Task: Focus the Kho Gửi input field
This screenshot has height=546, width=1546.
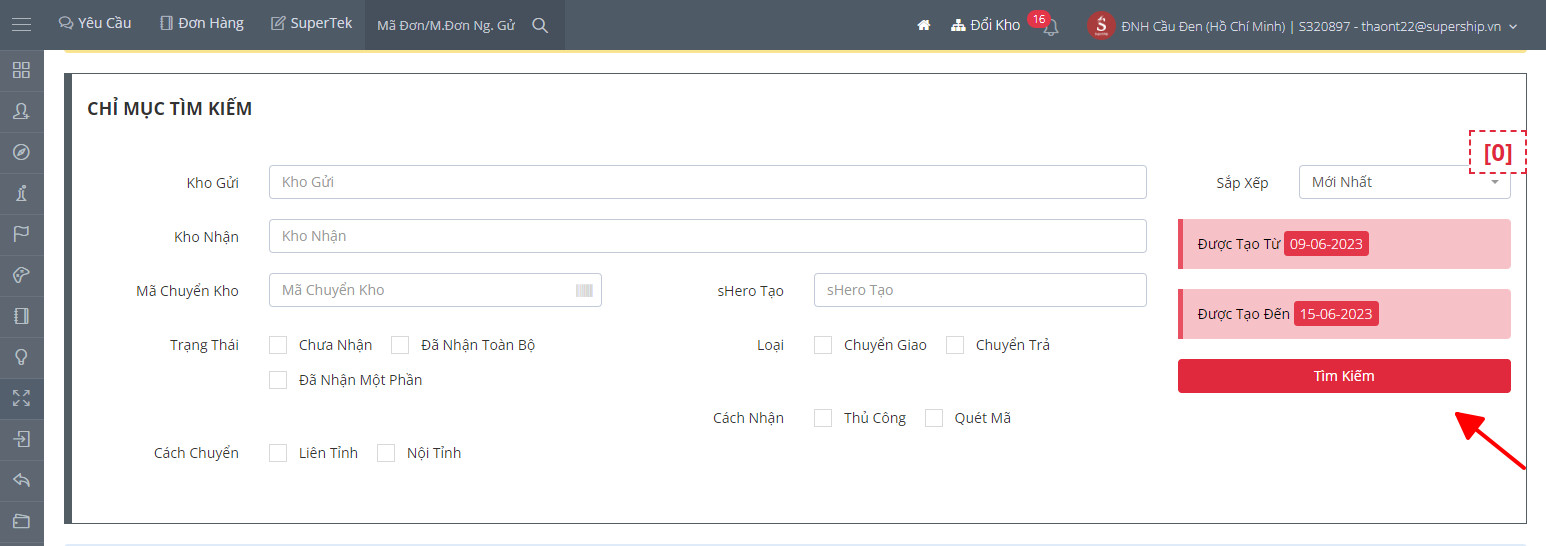Action: (x=708, y=182)
